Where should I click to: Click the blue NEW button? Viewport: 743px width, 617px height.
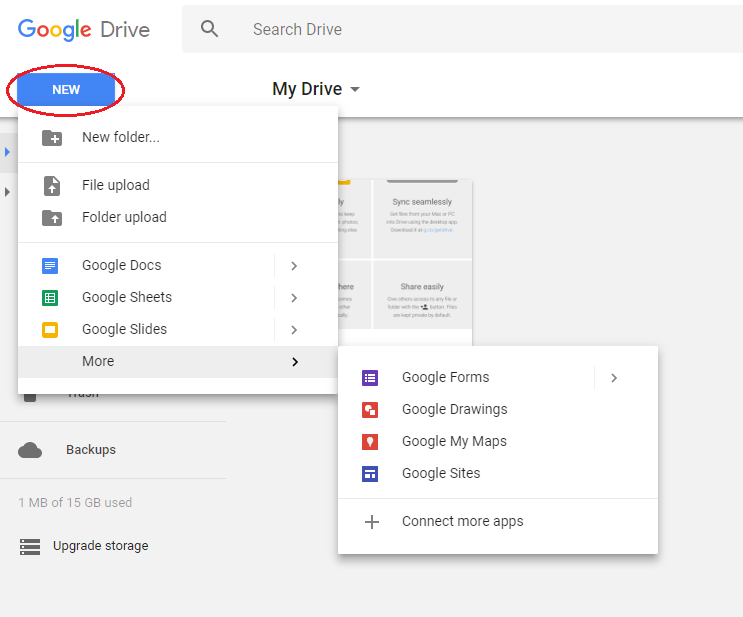pyautogui.click(x=66, y=90)
